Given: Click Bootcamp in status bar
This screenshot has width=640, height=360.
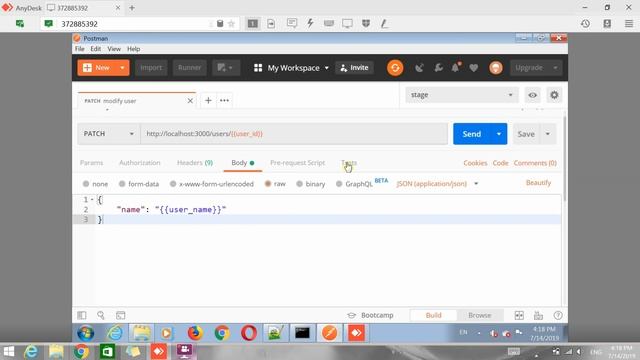Looking at the screenshot, I should click(371, 315).
